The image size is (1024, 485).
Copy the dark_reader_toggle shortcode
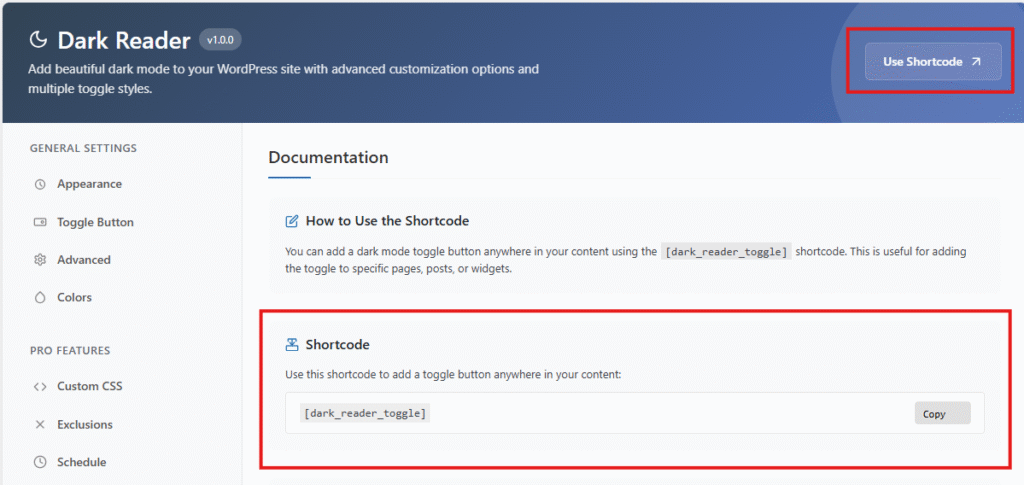pyautogui.click(x=942, y=414)
